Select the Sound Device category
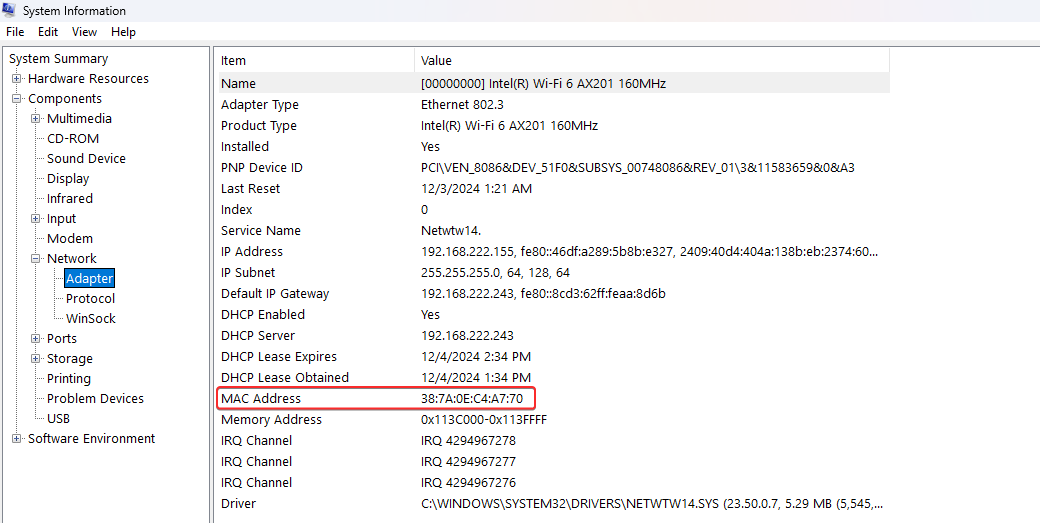This screenshot has height=523, width=1040. click(x=86, y=159)
